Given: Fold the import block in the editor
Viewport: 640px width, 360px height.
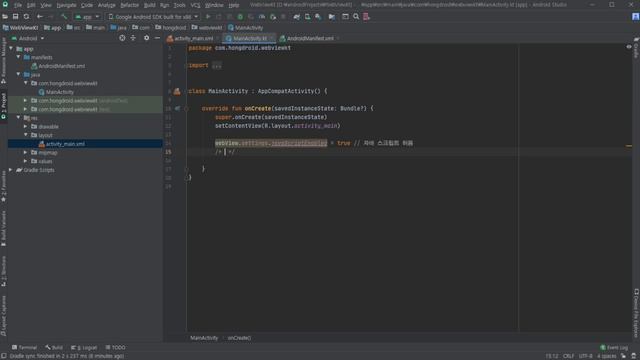Looking at the screenshot, I should 187,65.
